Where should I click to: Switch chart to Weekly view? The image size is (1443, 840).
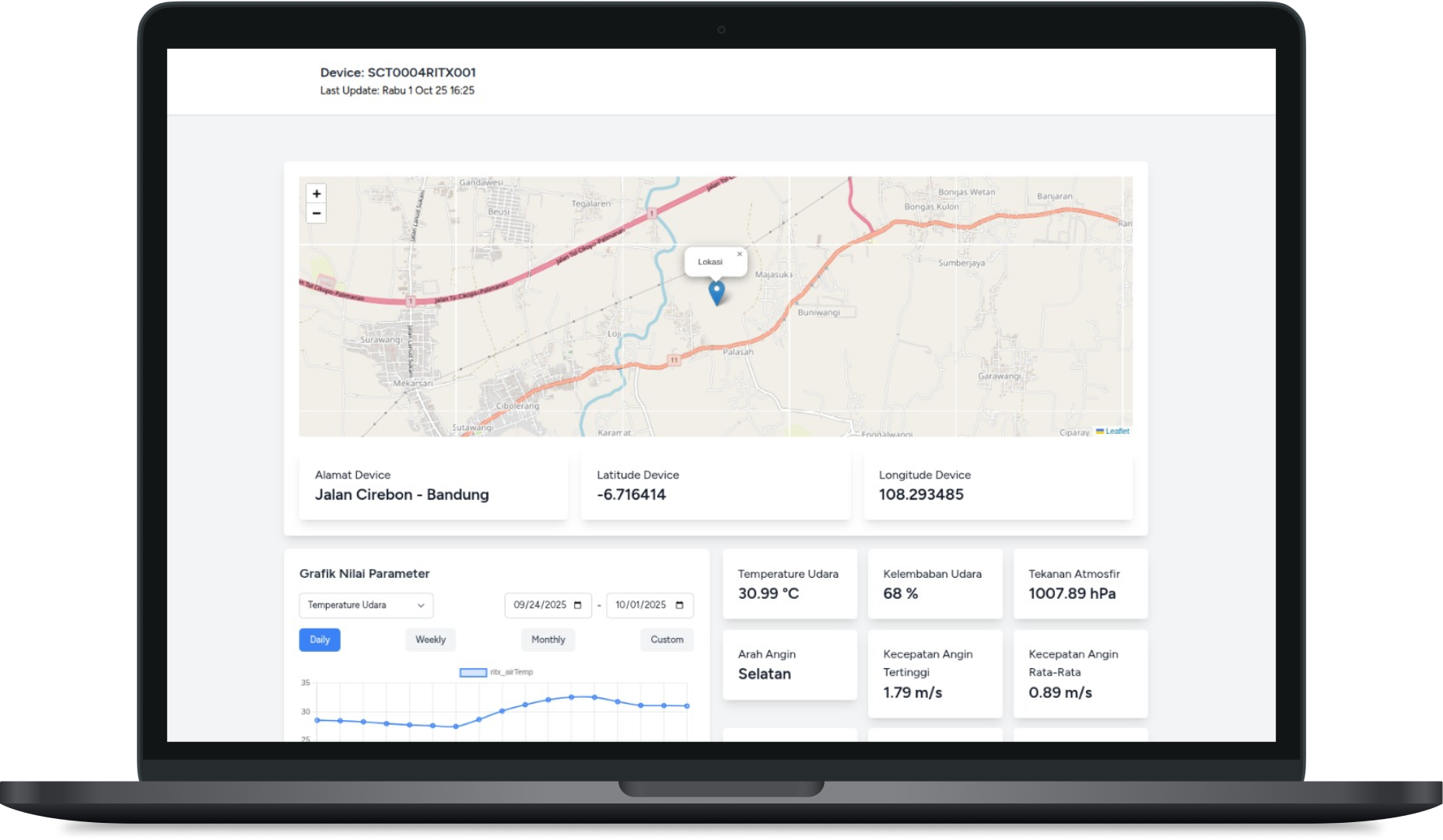click(430, 639)
